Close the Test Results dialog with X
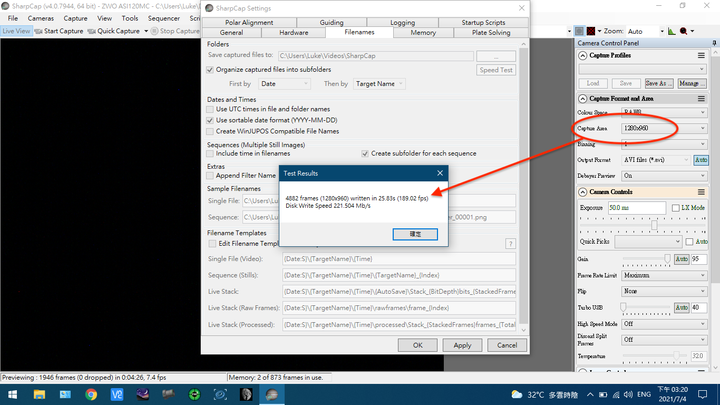The width and height of the screenshot is (720, 405). tap(440, 173)
